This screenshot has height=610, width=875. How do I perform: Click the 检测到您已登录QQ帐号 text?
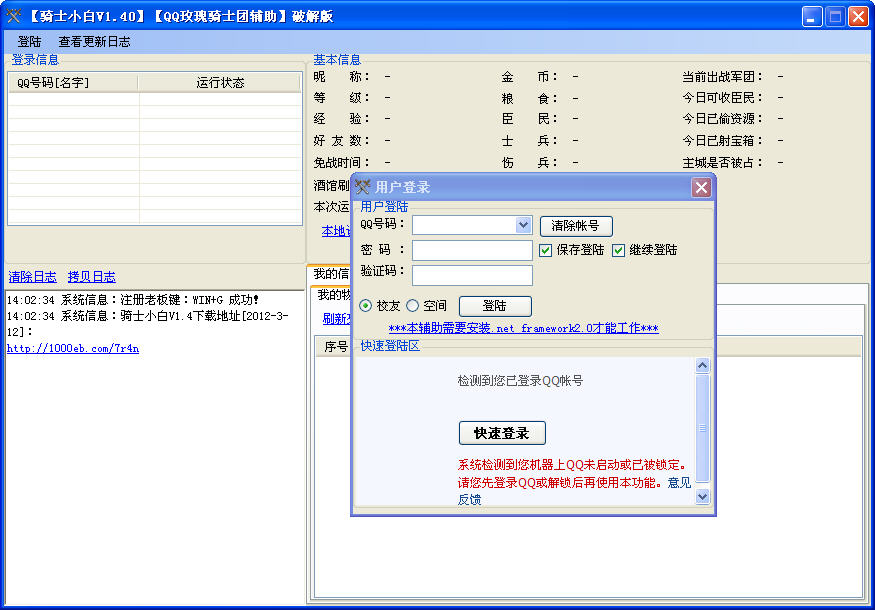[520, 381]
